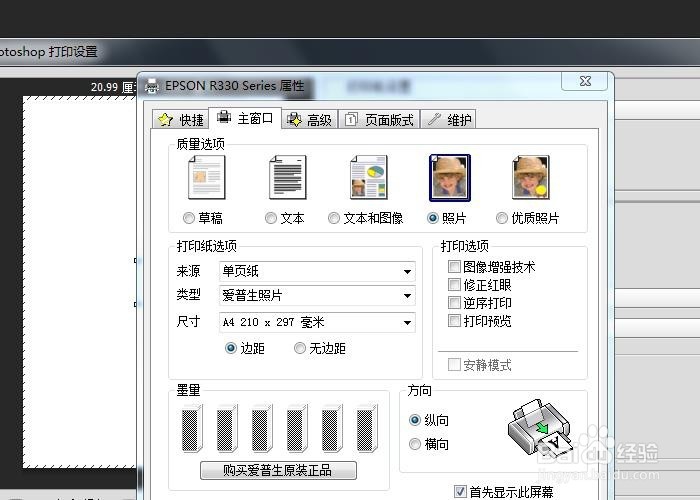The image size is (700, 500).
Task: Click the third ink cartridge level icon
Action: pyautogui.click(x=262, y=429)
